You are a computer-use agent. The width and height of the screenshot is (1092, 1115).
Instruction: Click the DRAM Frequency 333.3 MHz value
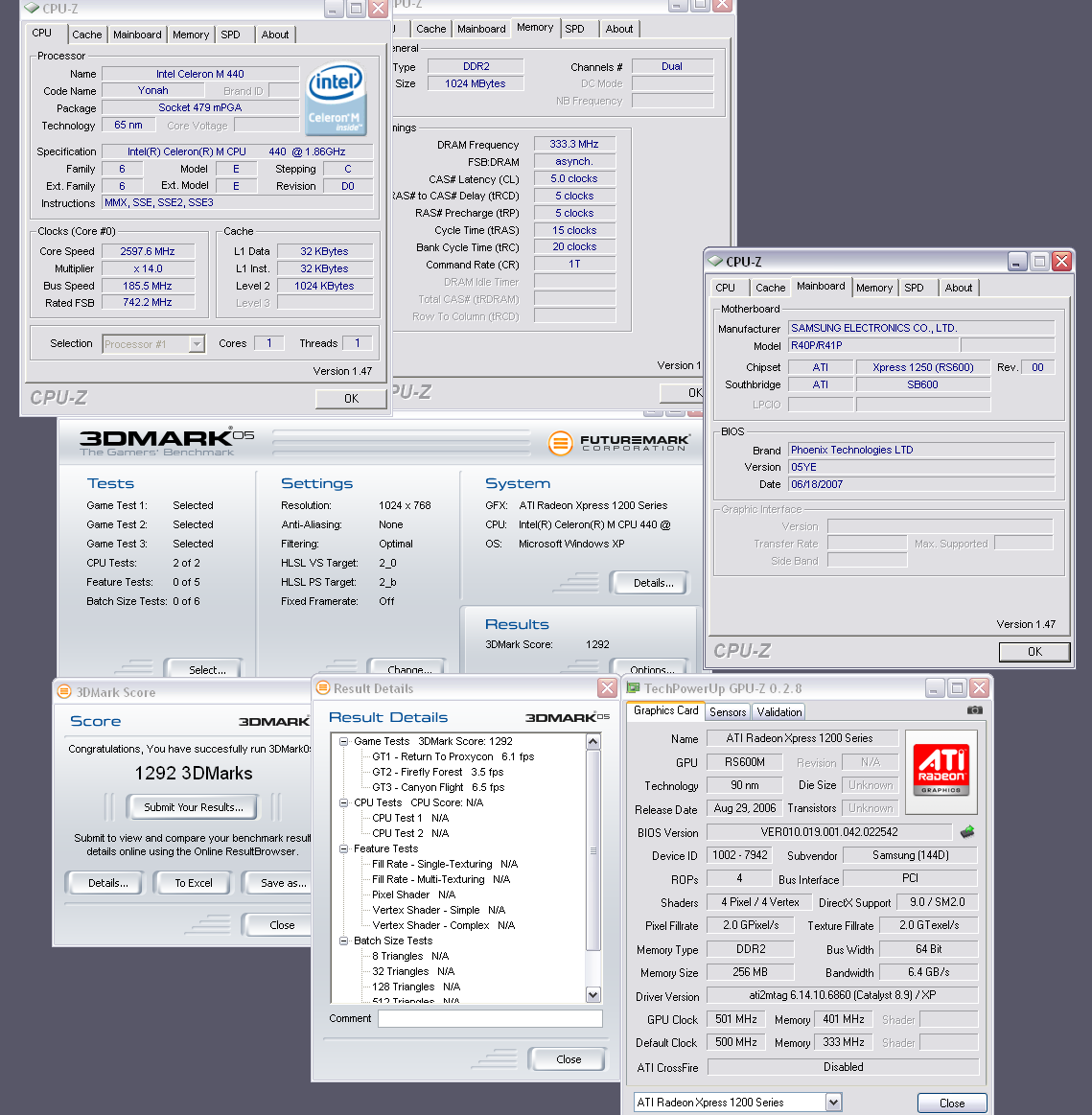(574, 145)
